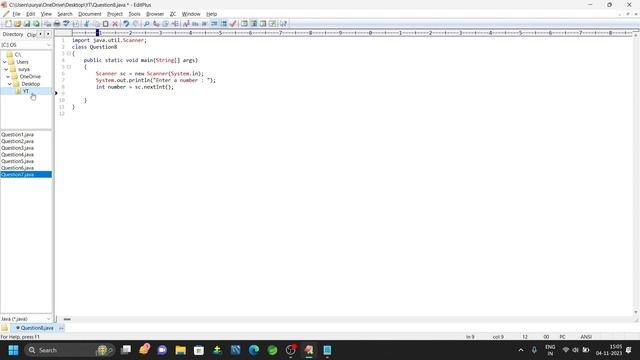This screenshot has width=640, height=360.
Task: Click the Open file folder icon
Action: click(x=18, y=24)
